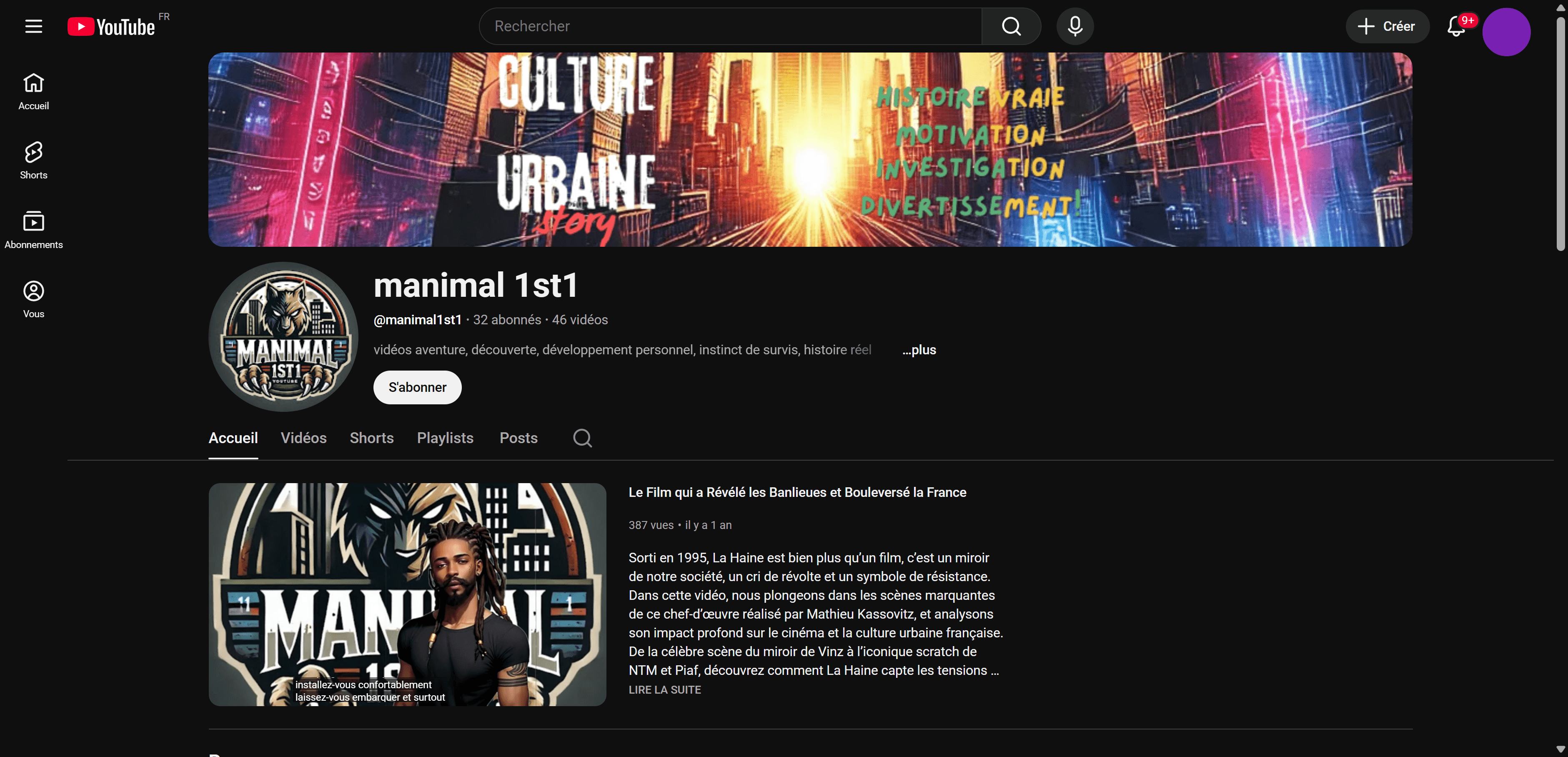Expand the video description via LIRE LA SUITE
This screenshot has width=1568, height=757.
pyautogui.click(x=665, y=689)
